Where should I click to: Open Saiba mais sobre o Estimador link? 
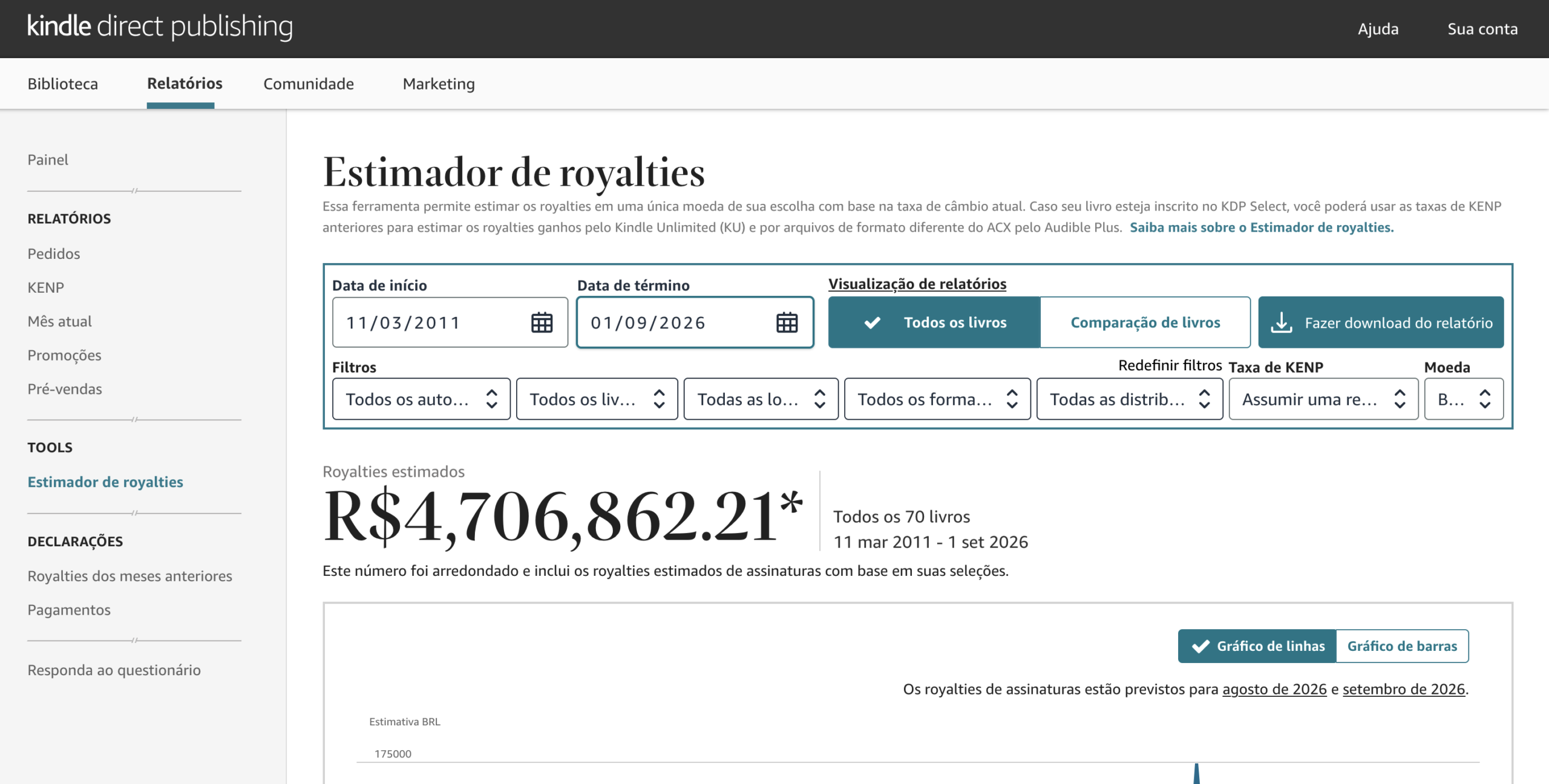[1262, 227]
